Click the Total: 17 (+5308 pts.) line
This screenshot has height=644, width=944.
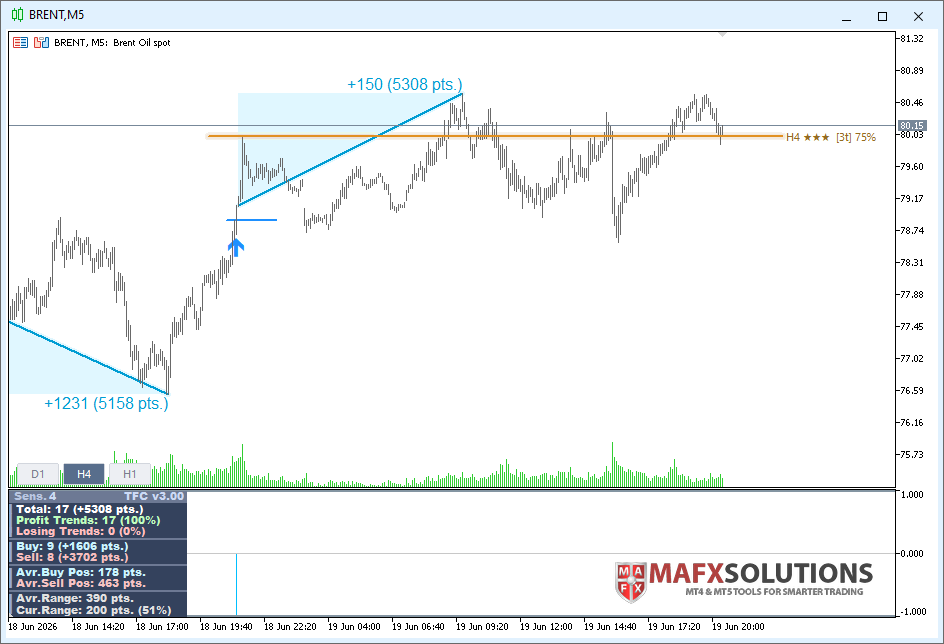tap(79, 509)
